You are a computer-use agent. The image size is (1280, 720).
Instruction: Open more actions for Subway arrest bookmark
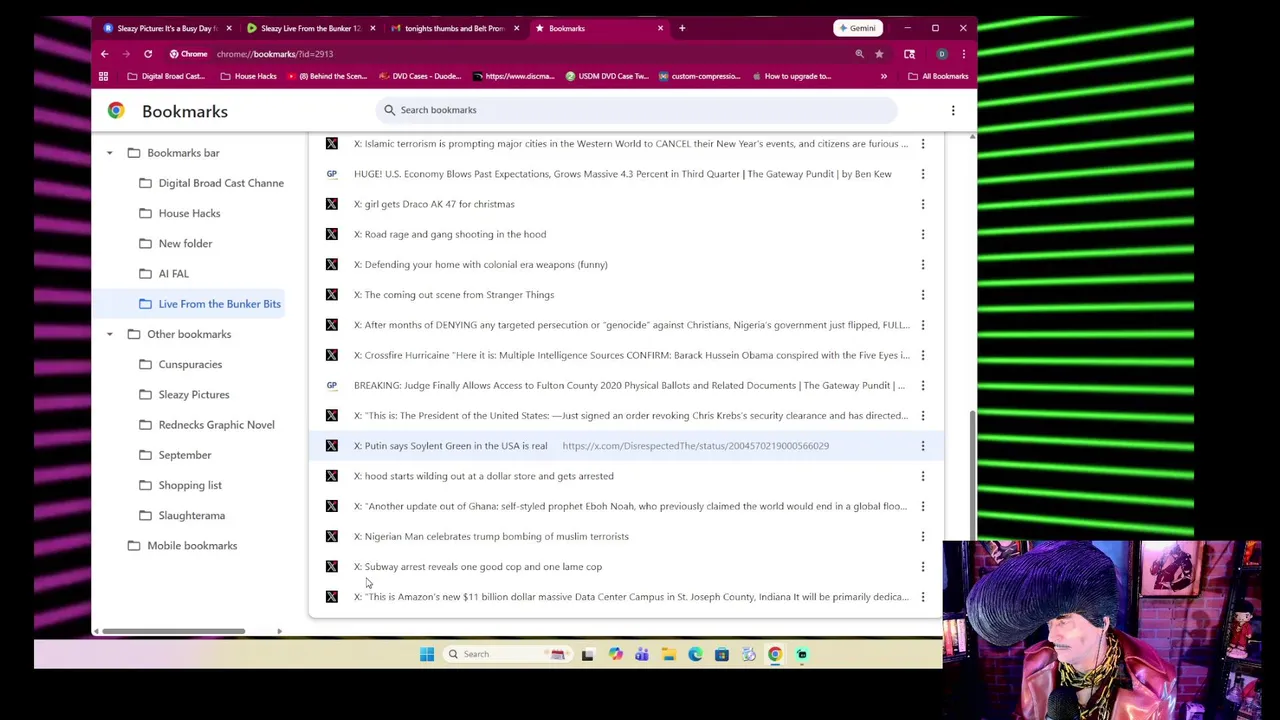[923, 567]
